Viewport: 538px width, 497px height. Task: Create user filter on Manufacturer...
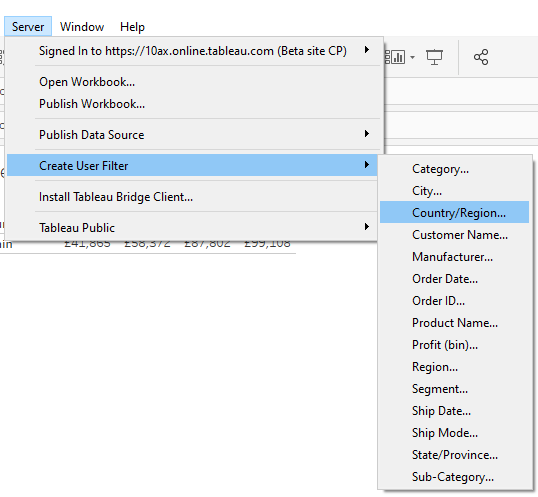[x=454, y=257]
